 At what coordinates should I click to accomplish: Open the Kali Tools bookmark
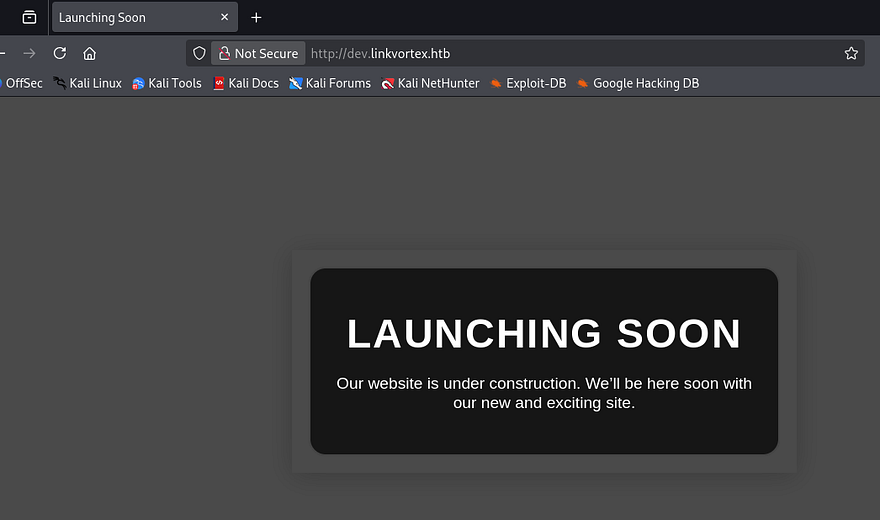click(x=167, y=83)
